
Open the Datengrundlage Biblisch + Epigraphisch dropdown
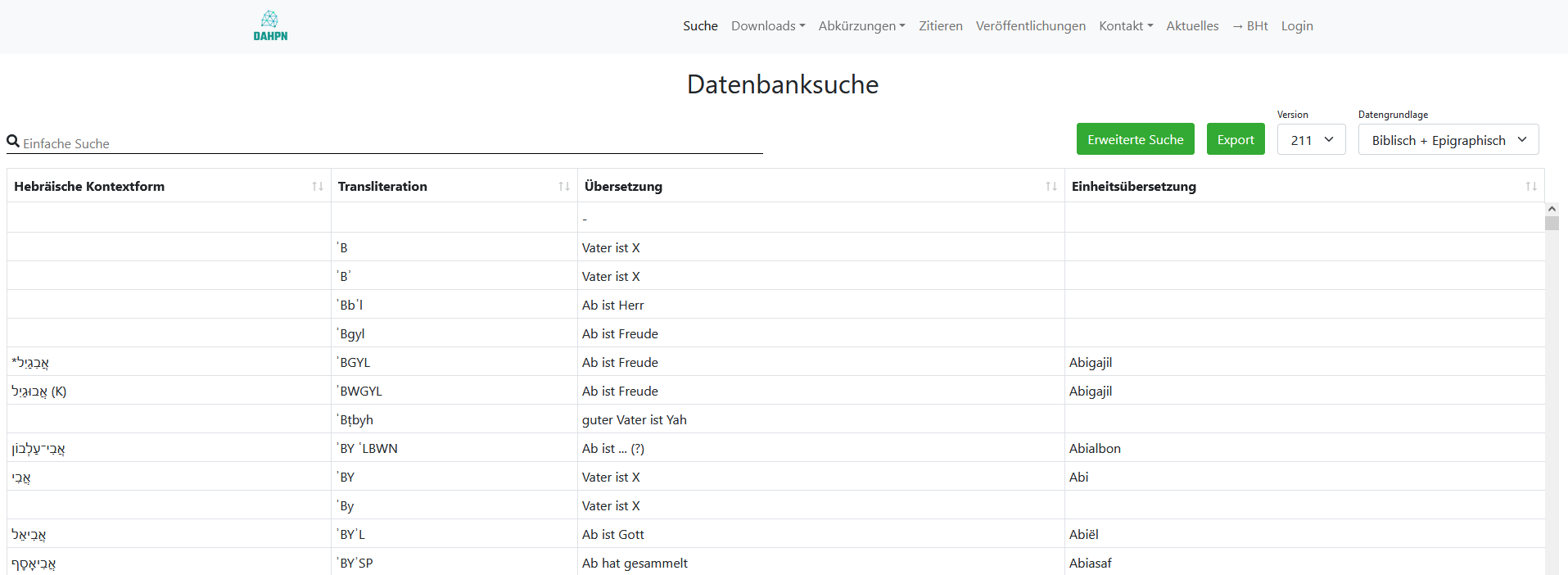pyautogui.click(x=1448, y=140)
